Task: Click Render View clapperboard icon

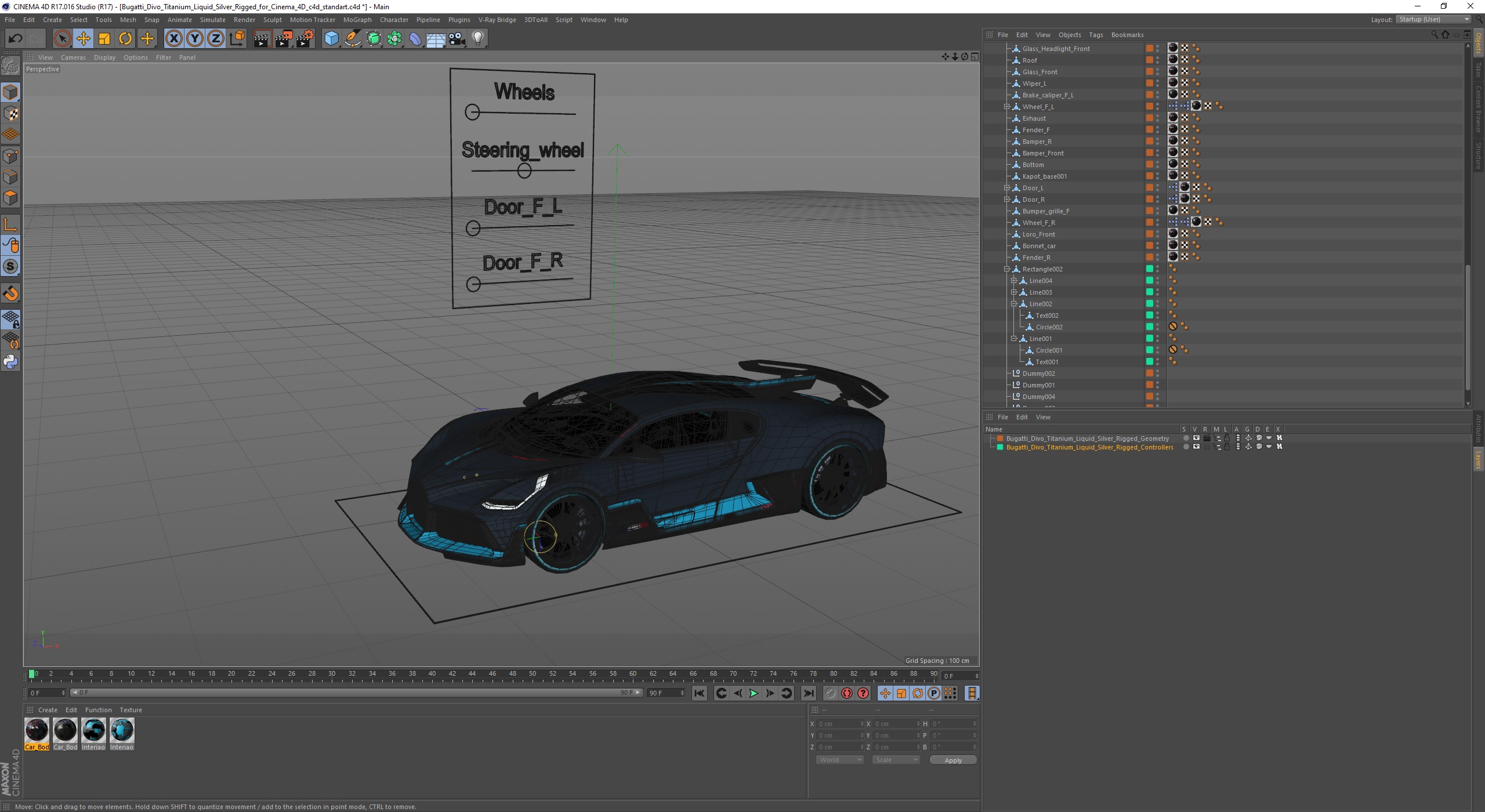Action: (262, 39)
